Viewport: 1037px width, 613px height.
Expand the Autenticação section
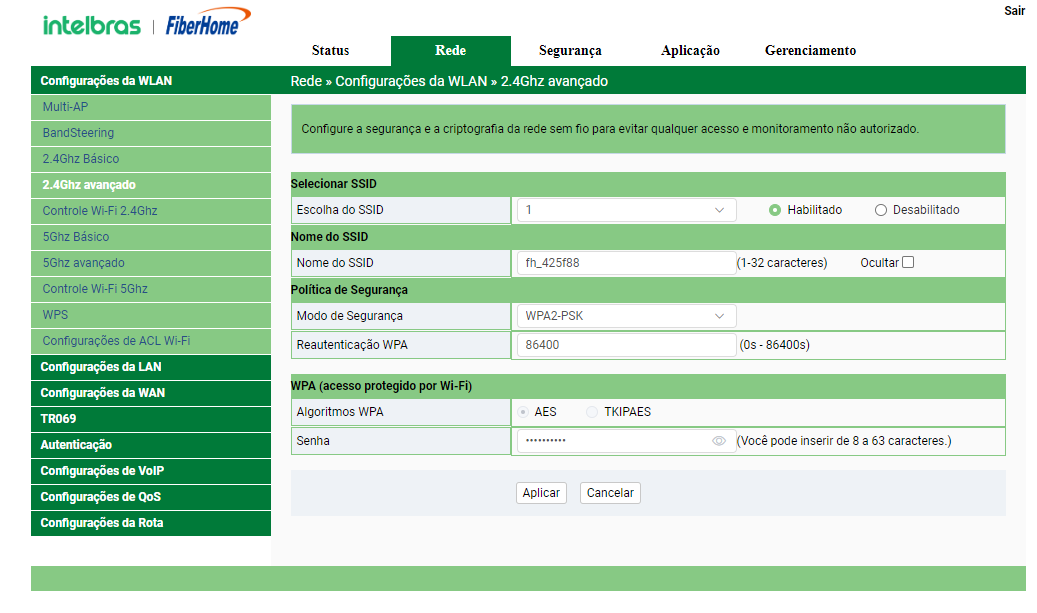pyautogui.click(x=151, y=445)
